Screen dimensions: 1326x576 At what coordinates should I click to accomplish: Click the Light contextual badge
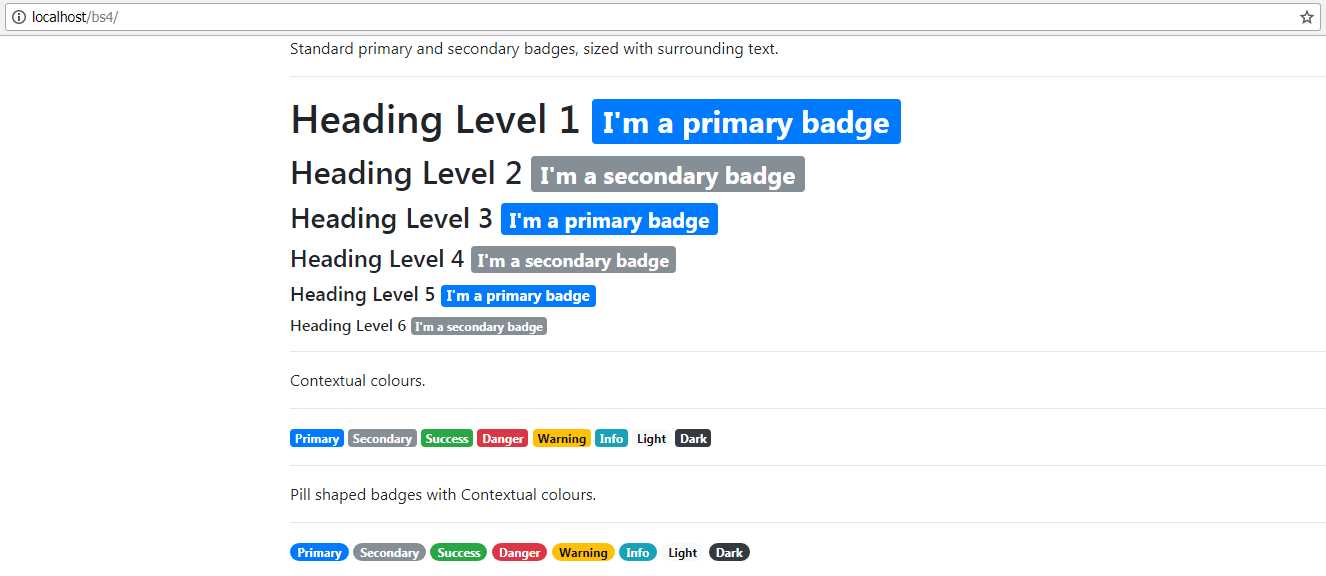pyautogui.click(x=651, y=438)
